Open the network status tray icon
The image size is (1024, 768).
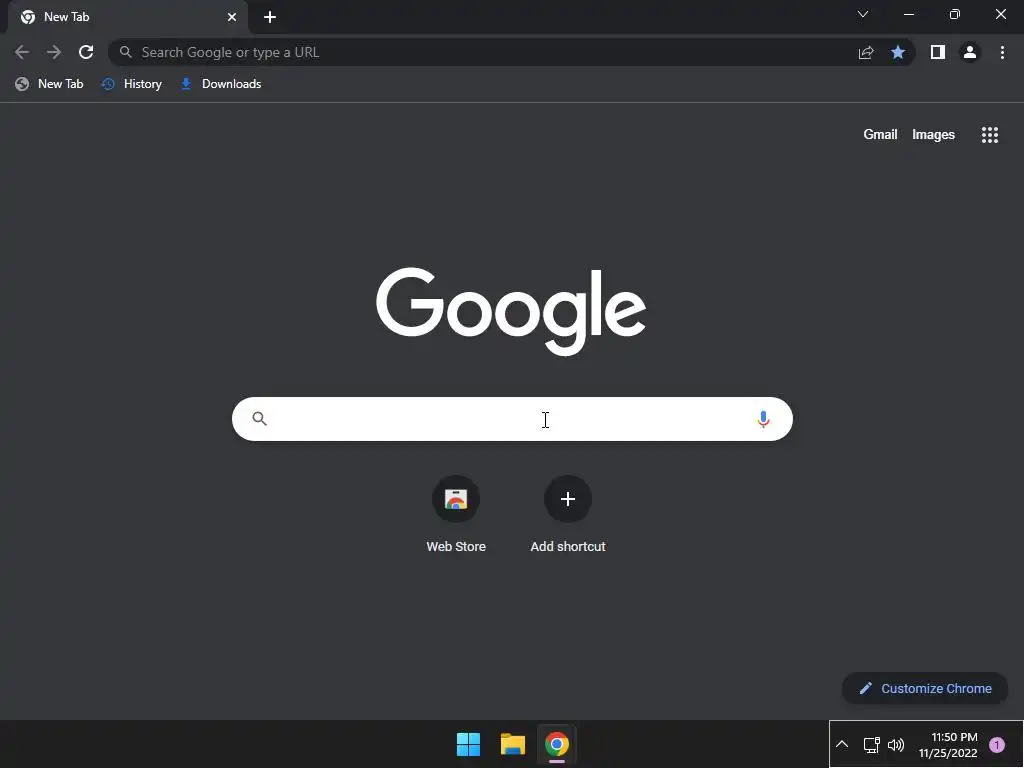871,744
